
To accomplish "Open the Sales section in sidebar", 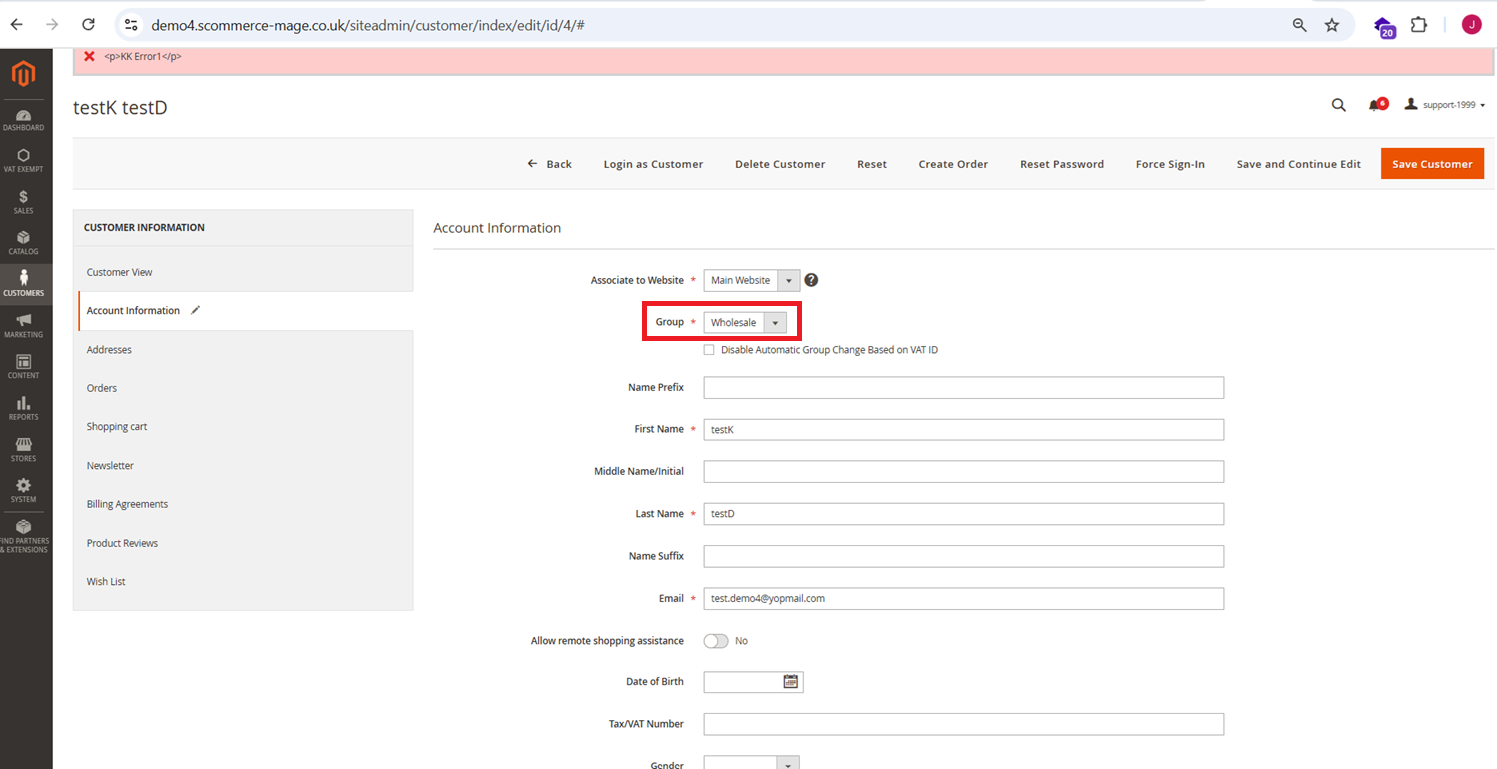I will click(23, 201).
